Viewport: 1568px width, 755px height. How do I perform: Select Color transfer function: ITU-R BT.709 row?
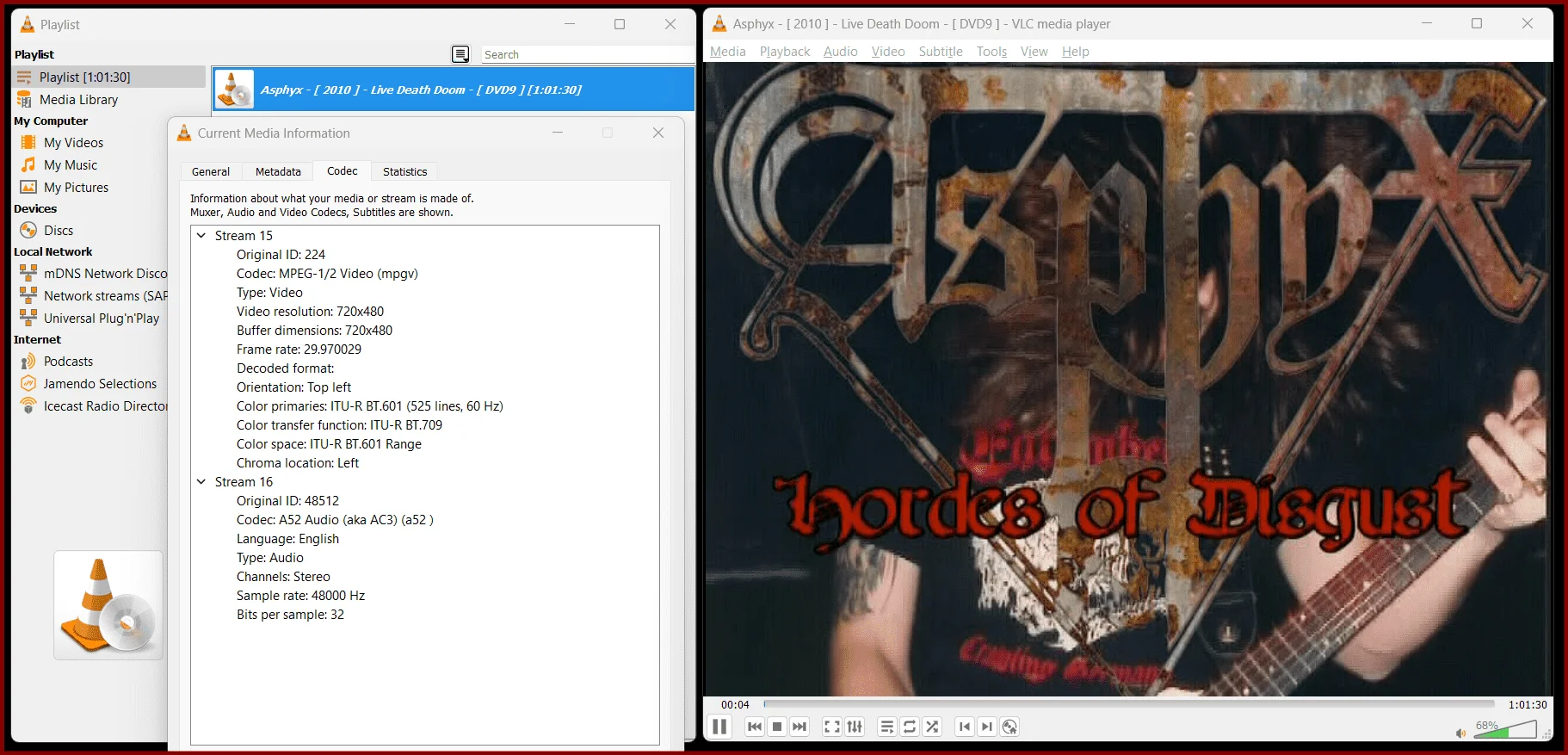[x=339, y=425]
